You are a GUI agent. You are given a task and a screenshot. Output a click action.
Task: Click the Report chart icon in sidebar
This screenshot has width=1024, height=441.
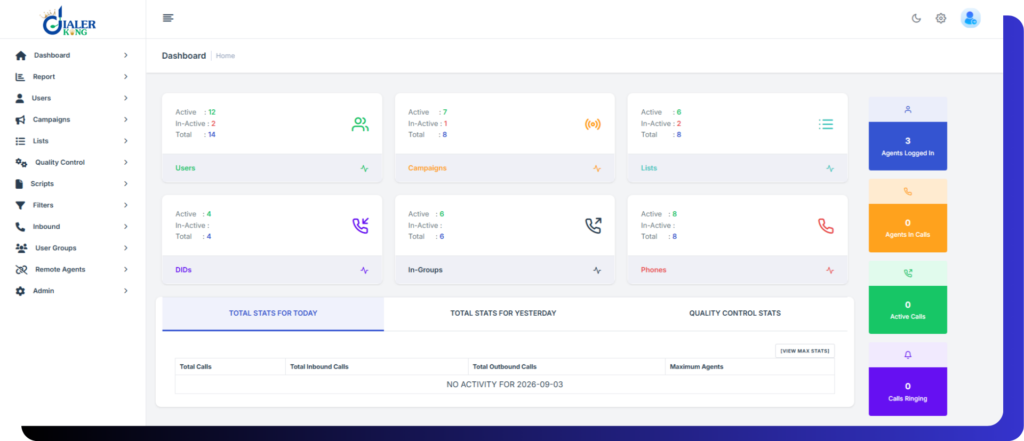tap(20, 77)
